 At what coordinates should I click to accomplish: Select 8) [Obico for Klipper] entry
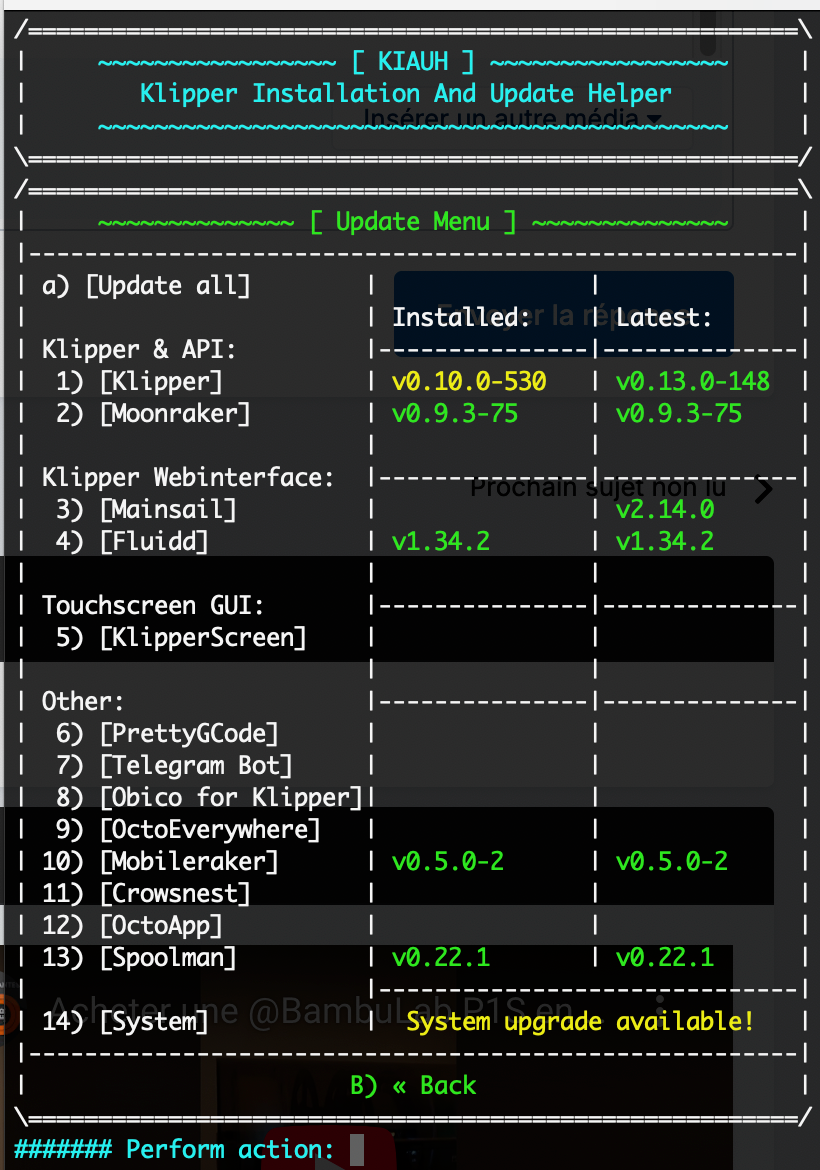point(209,798)
